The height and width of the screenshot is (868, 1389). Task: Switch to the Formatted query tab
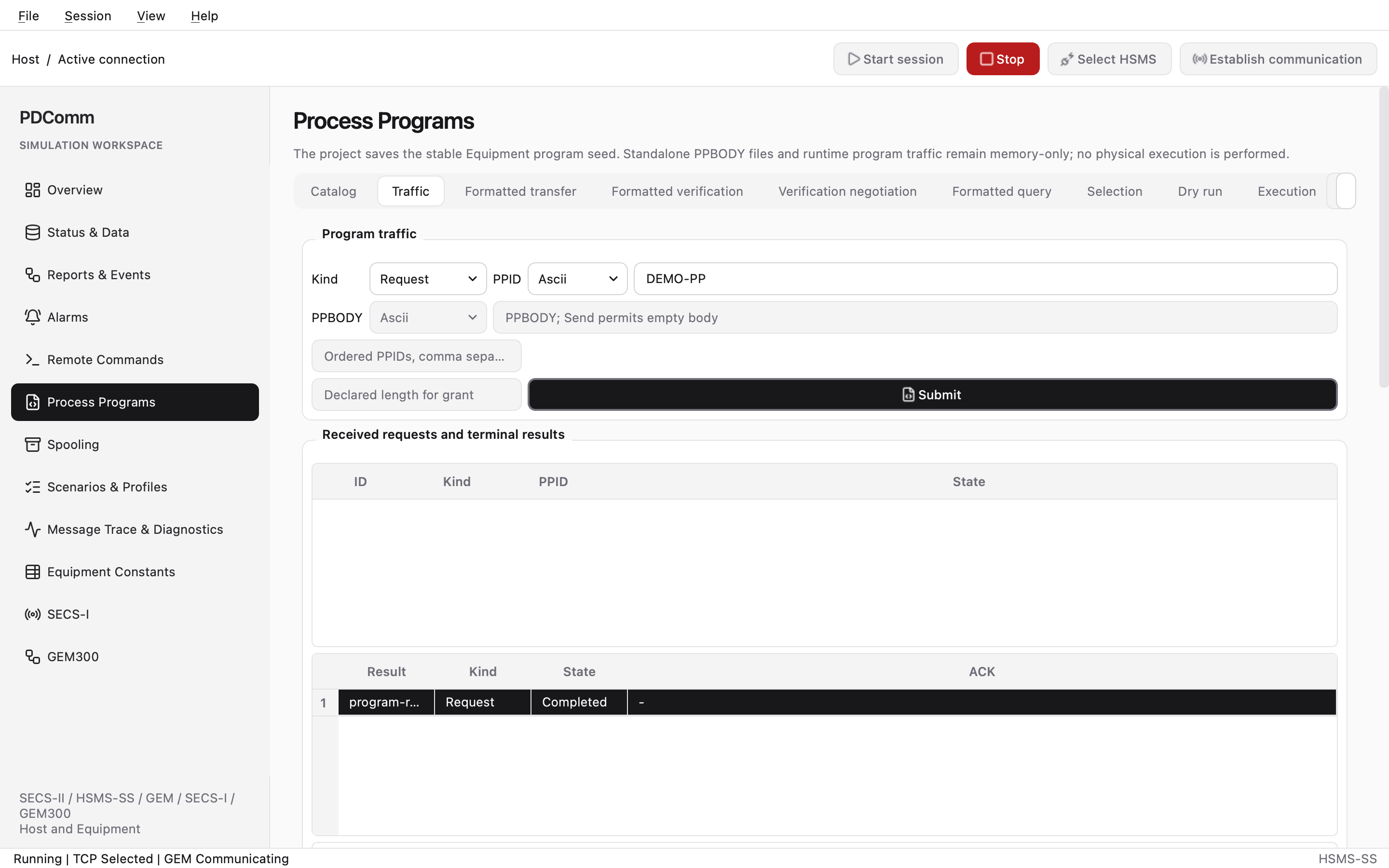[1002, 191]
